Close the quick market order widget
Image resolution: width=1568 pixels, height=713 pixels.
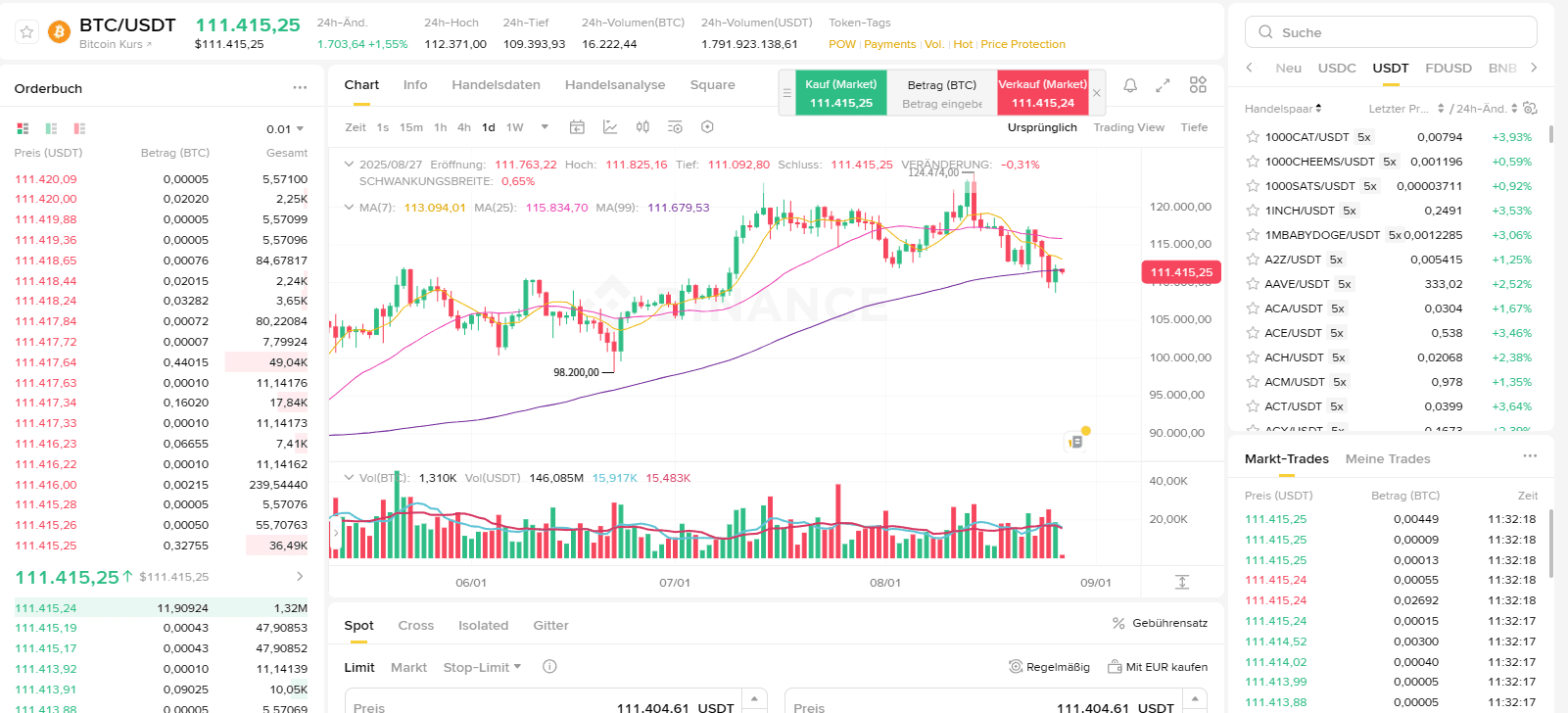click(1097, 93)
